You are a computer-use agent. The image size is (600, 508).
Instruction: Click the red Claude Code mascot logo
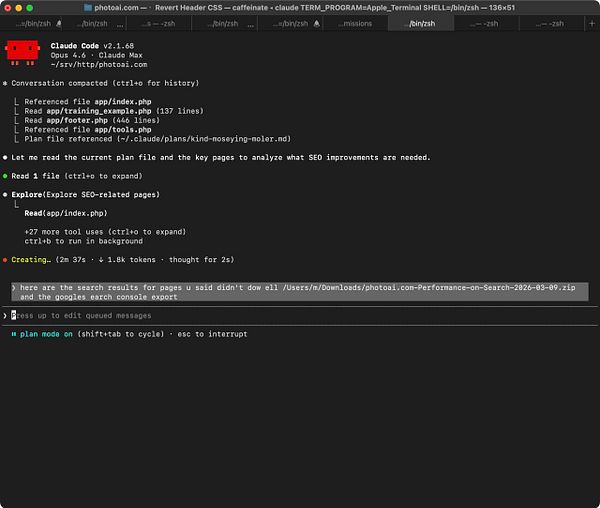[x=22, y=53]
